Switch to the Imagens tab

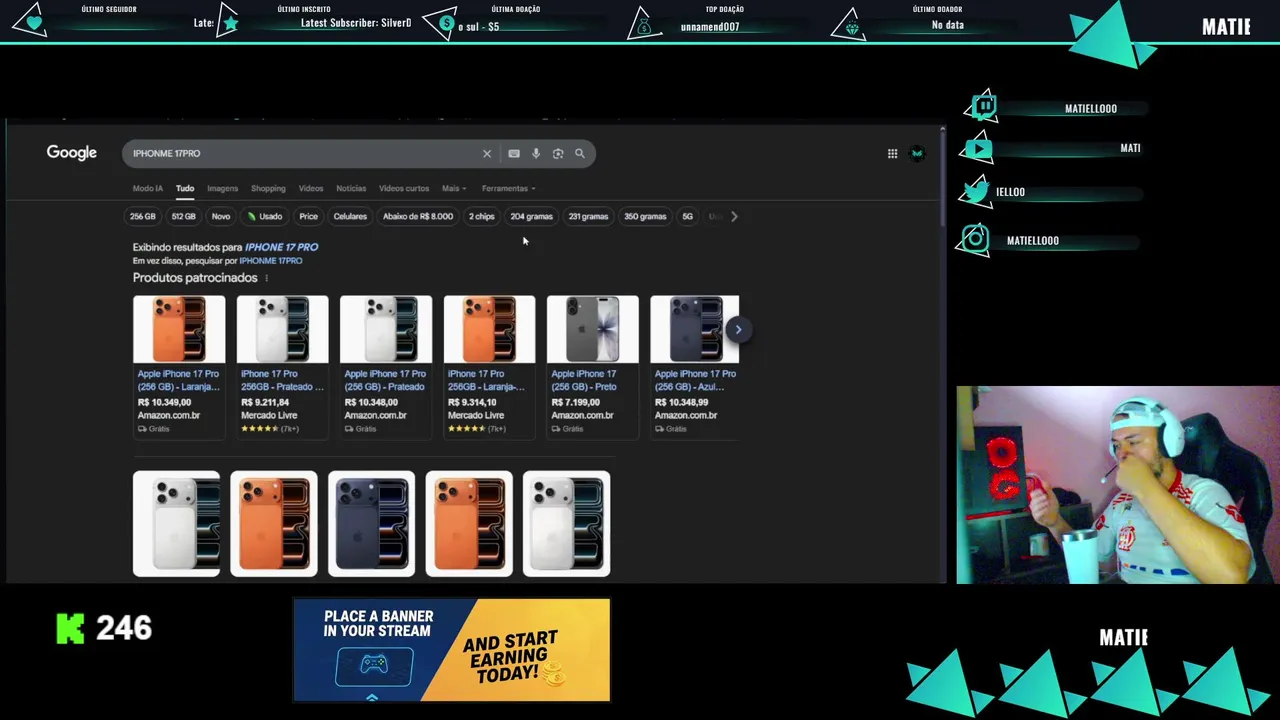point(222,189)
